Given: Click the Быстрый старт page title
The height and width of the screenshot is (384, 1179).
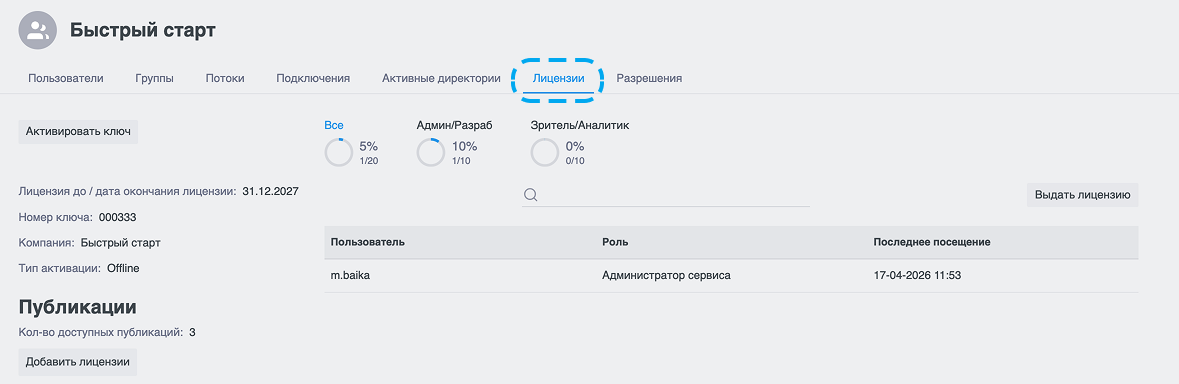Looking at the screenshot, I should click(143, 31).
